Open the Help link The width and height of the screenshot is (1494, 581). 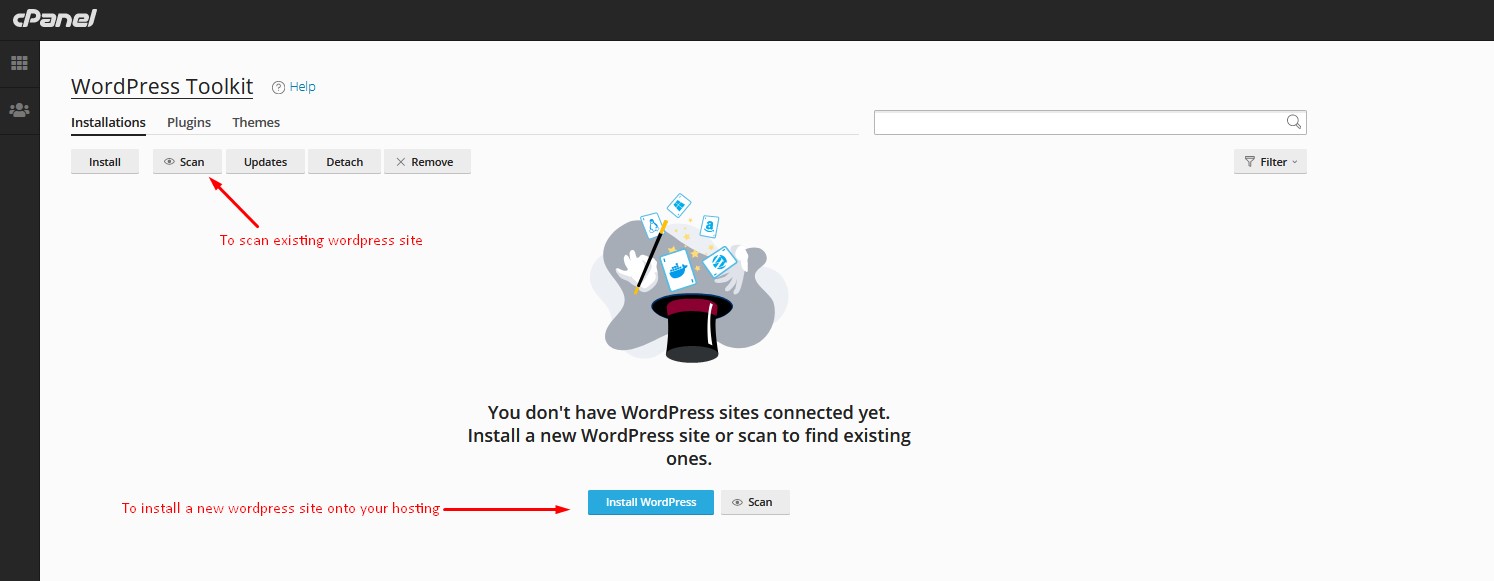point(302,87)
